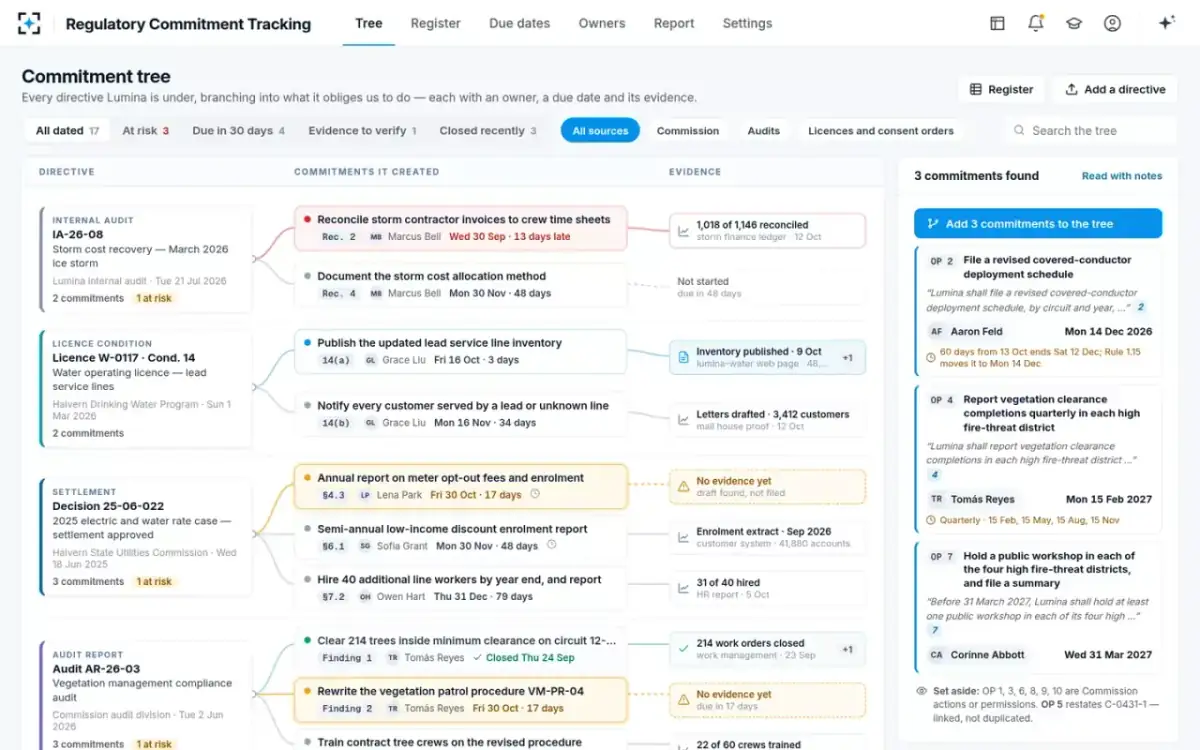Switch to the Owners tab
This screenshot has height=750, width=1200.
(602, 23)
